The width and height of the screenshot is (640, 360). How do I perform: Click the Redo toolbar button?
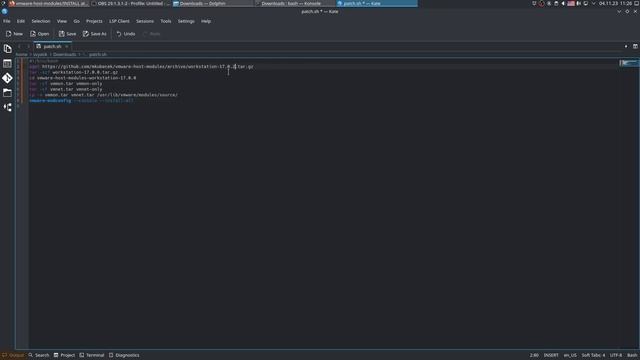click(151, 34)
